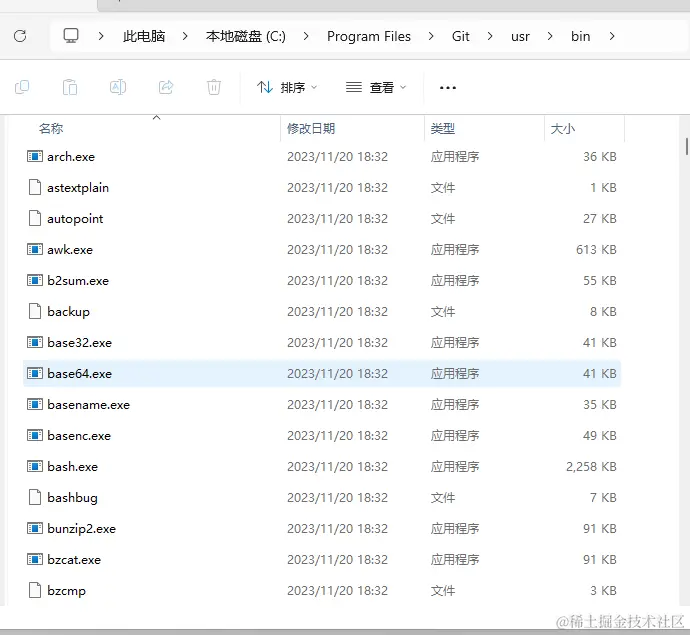The width and height of the screenshot is (690, 635).
Task: Select the file name basenc.exe
Action: click(x=79, y=436)
